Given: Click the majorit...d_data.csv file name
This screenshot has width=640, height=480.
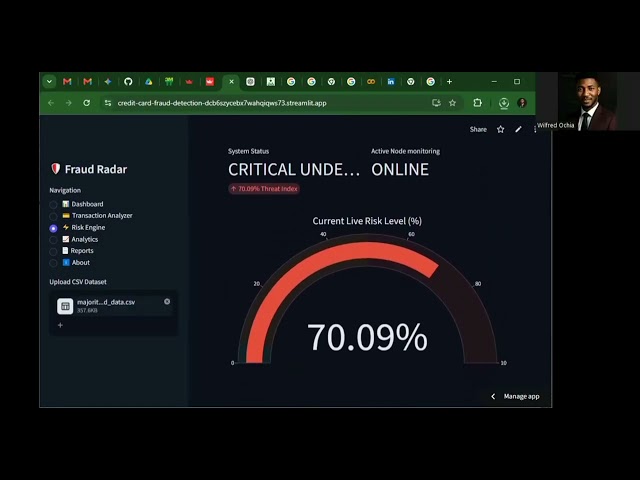Looking at the screenshot, I should click(x=106, y=302).
